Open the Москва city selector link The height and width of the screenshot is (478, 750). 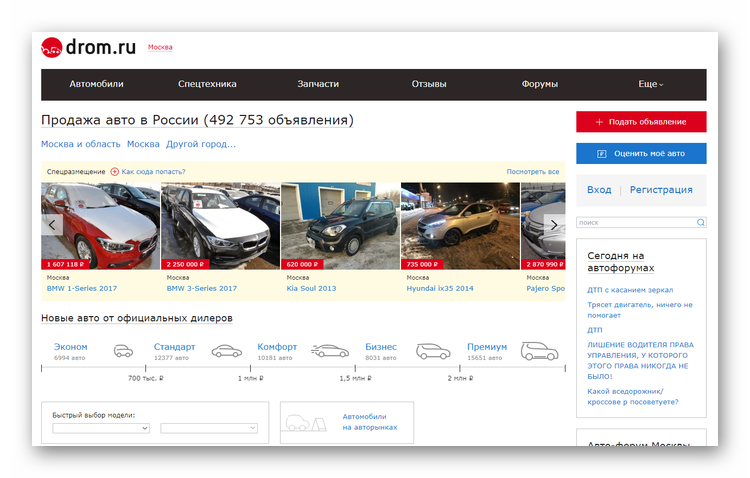coord(160,47)
